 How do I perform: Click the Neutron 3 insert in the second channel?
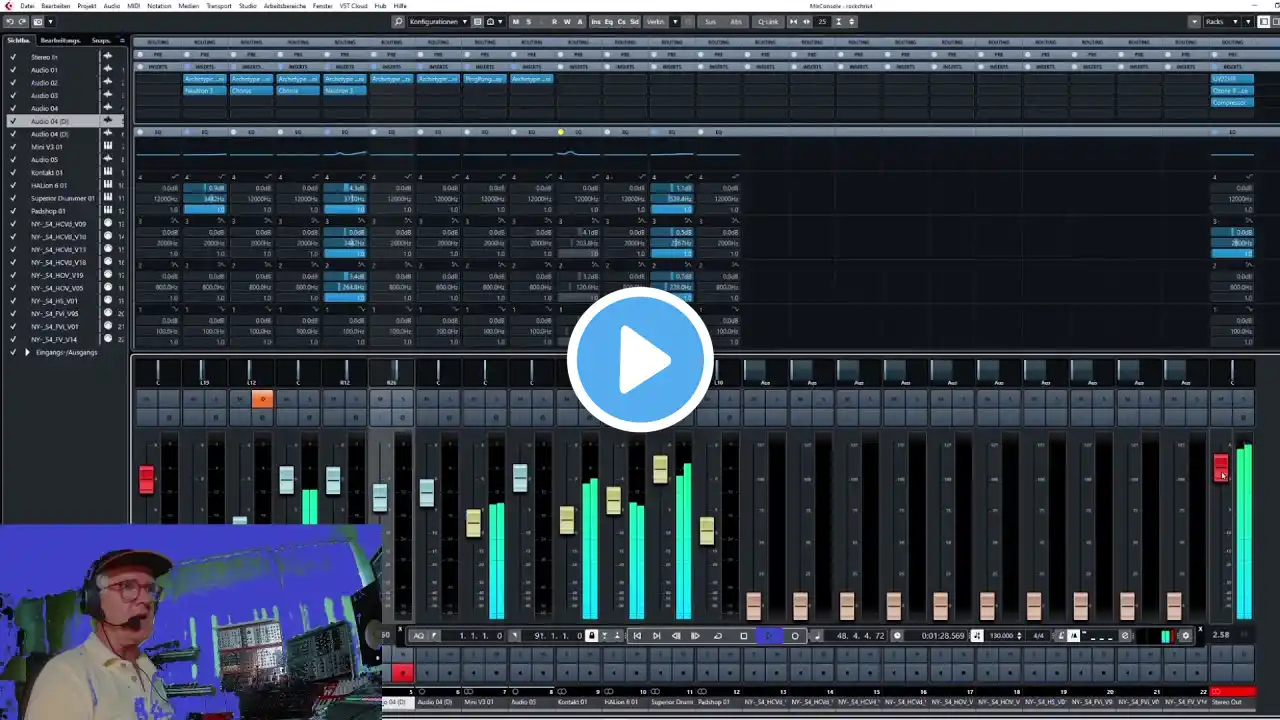[x=205, y=90]
